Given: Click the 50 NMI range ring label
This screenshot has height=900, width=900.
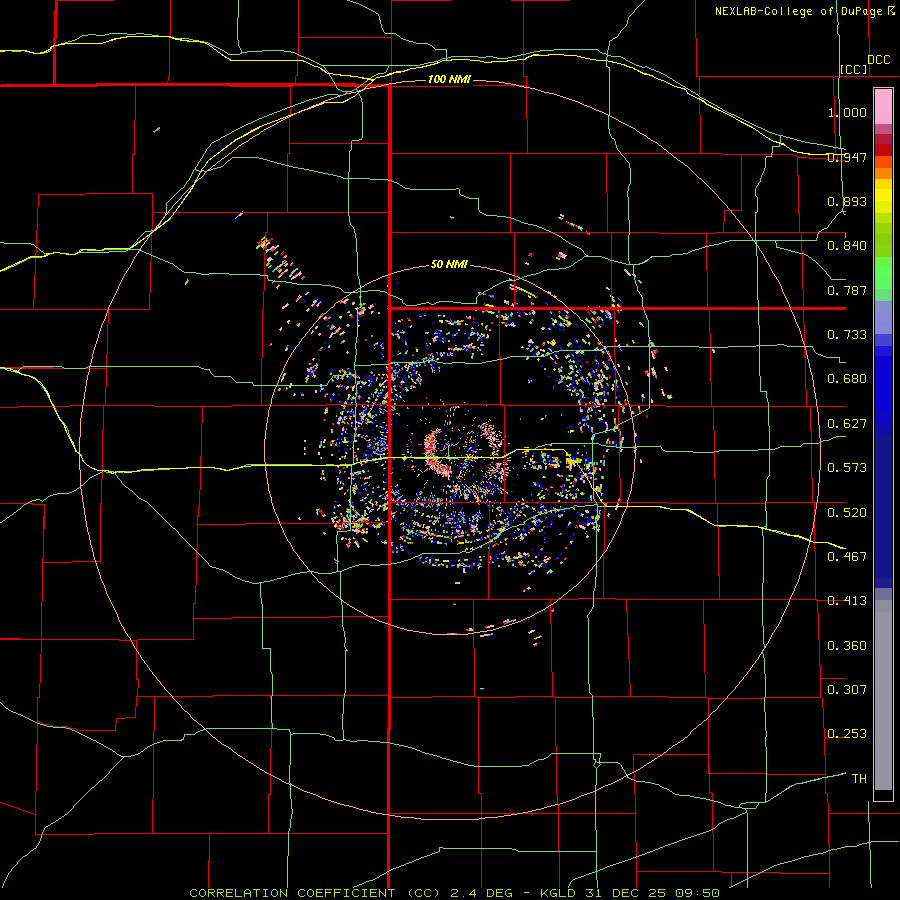Looking at the screenshot, I should tap(449, 265).
